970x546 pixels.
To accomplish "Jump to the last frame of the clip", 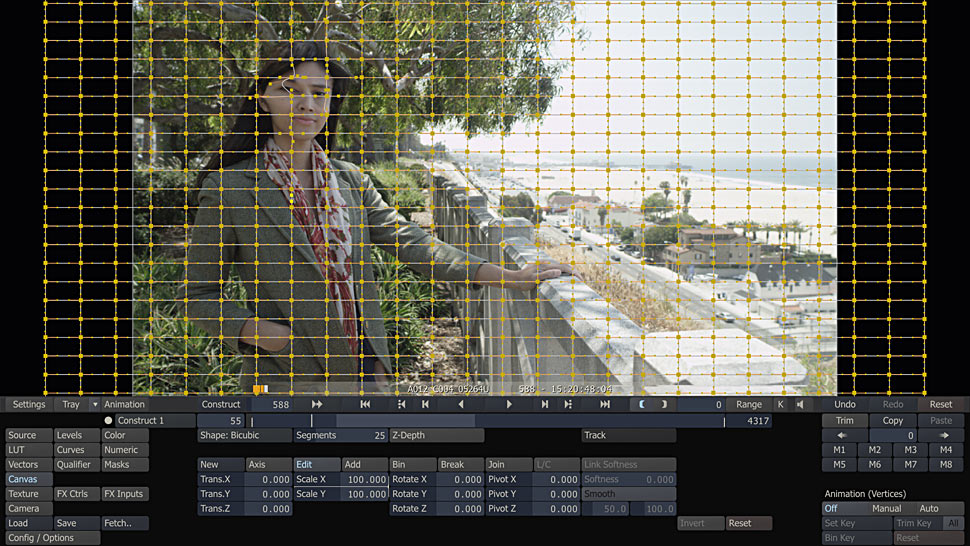I will (x=605, y=405).
